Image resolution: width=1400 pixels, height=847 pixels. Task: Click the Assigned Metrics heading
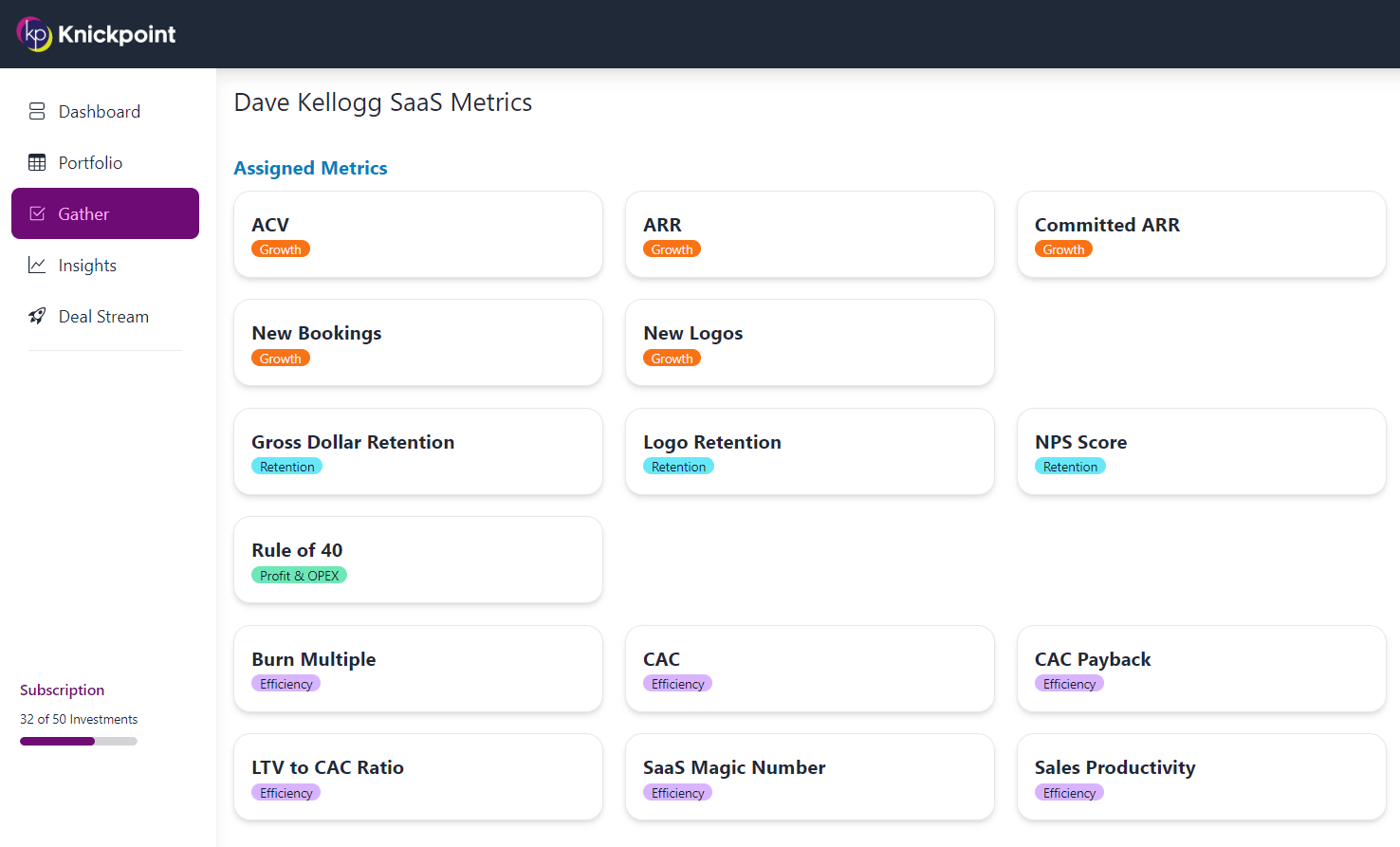pyautogui.click(x=310, y=168)
